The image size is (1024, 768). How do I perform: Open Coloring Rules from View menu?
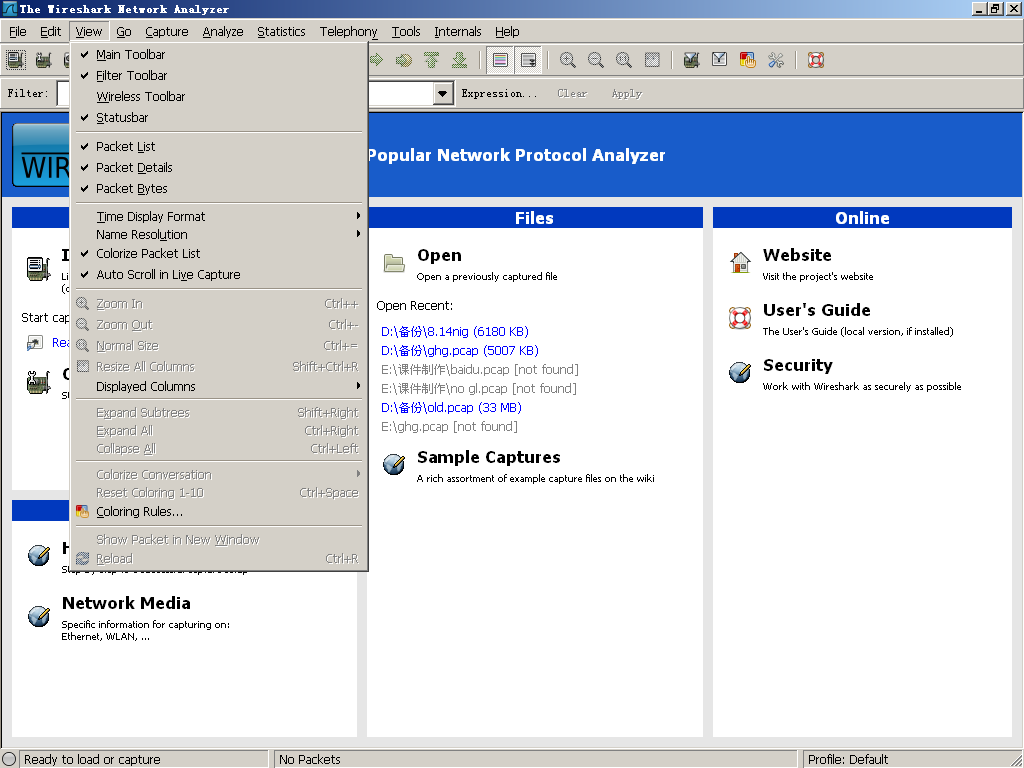pyautogui.click(x=219, y=511)
